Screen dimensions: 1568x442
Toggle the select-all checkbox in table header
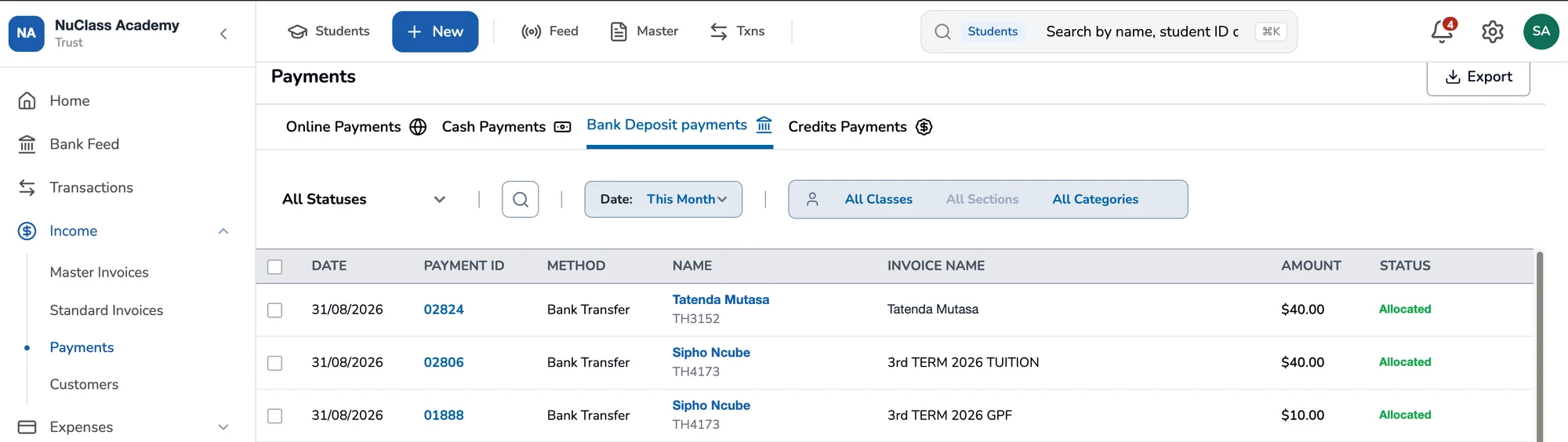tap(274, 266)
